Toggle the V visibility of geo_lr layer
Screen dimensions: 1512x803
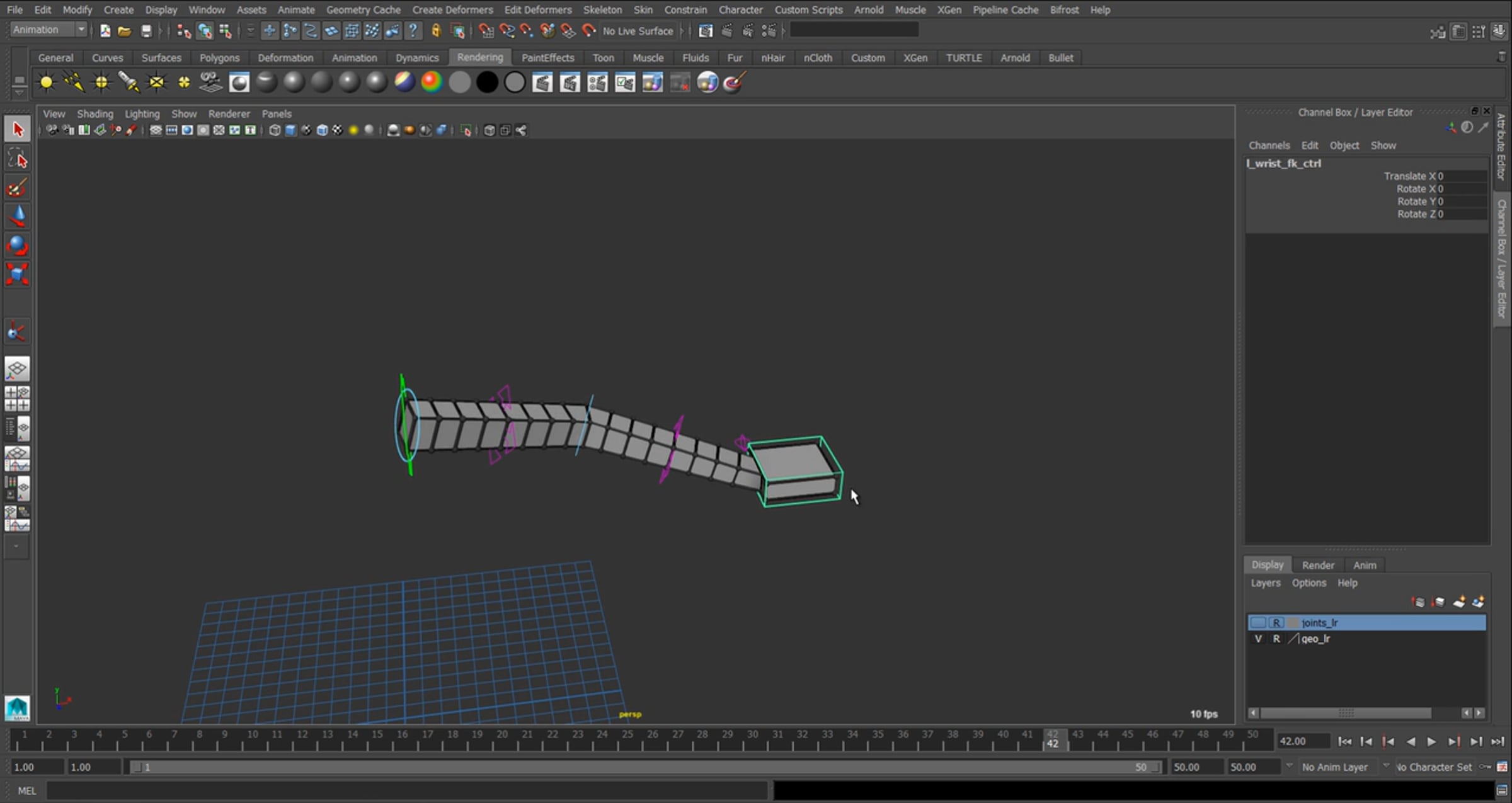pos(1258,639)
